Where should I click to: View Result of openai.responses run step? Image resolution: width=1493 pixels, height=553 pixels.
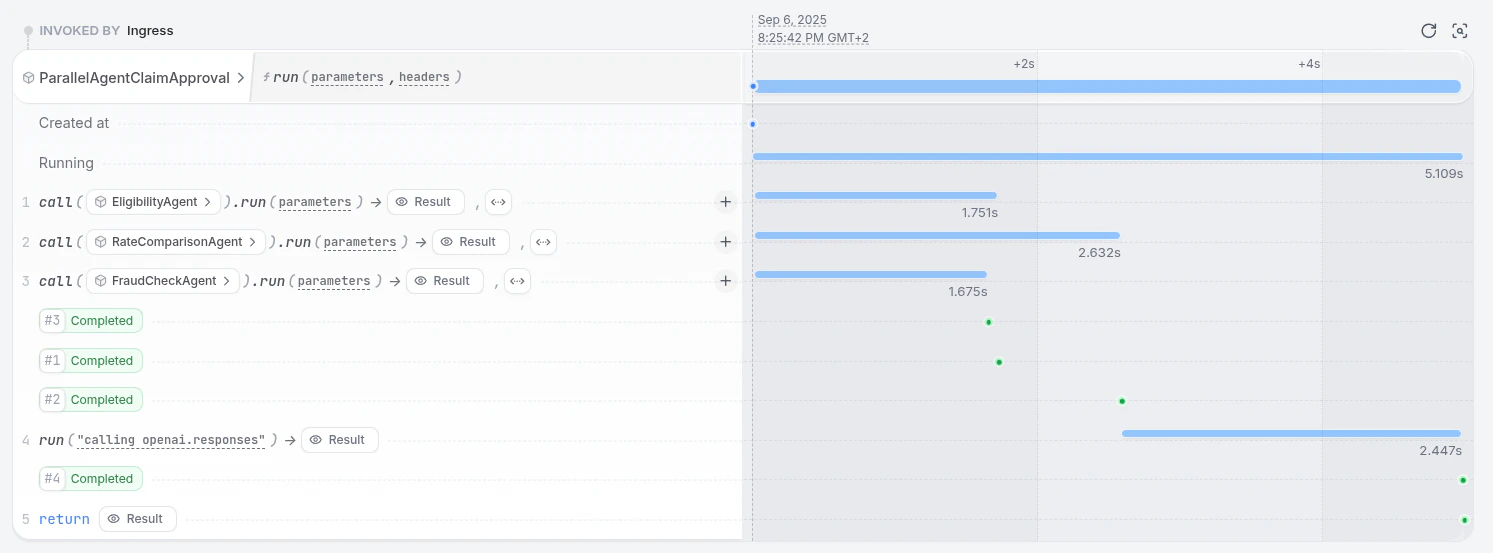point(339,440)
